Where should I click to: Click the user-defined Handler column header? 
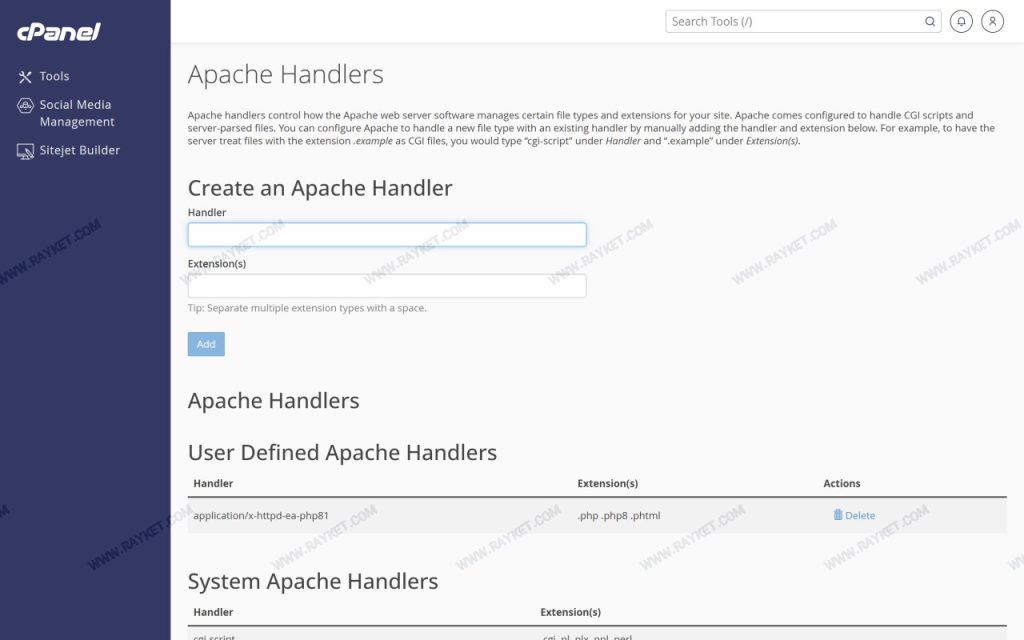(213, 483)
